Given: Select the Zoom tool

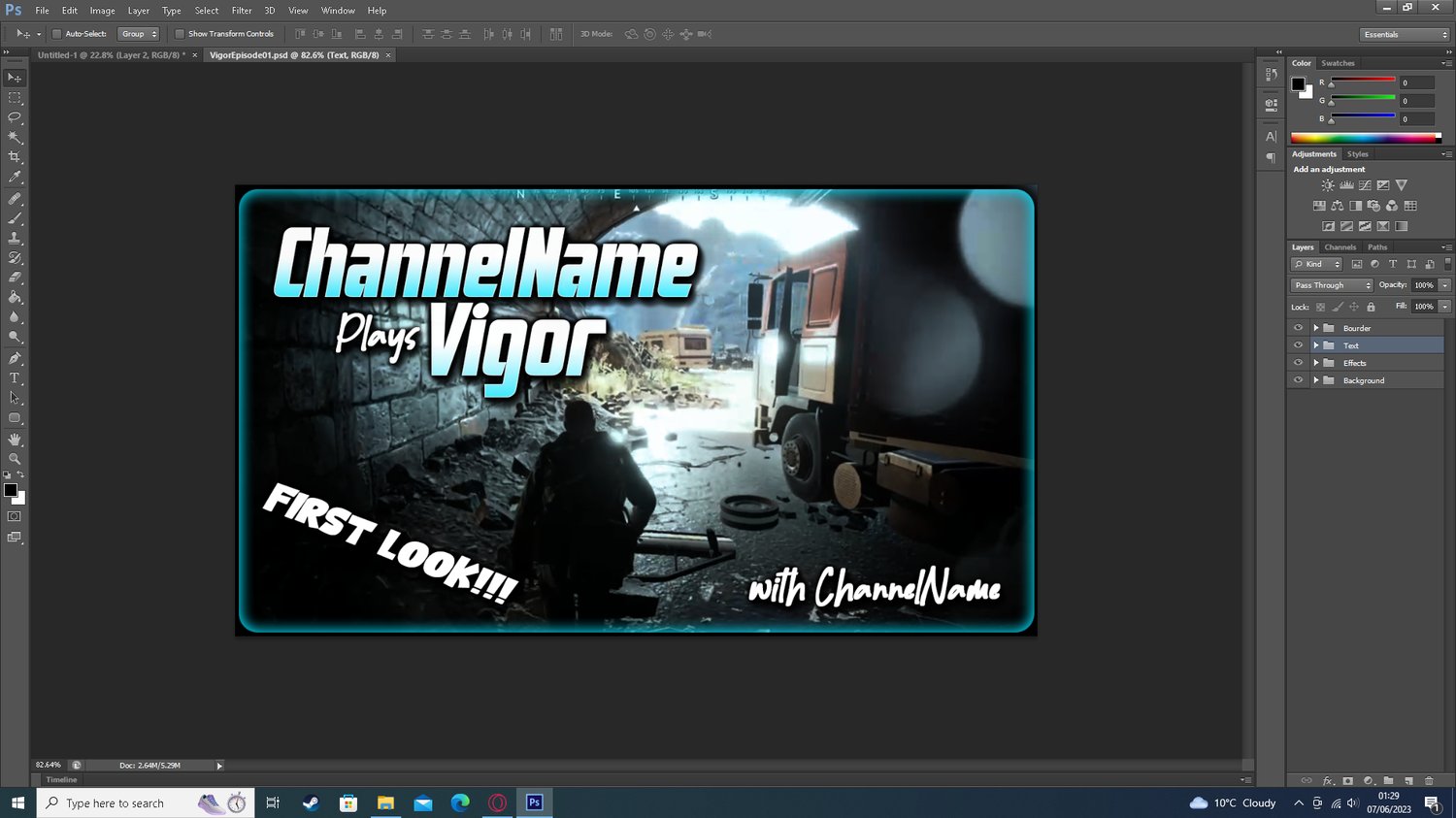Looking at the screenshot, I should 15,459.
